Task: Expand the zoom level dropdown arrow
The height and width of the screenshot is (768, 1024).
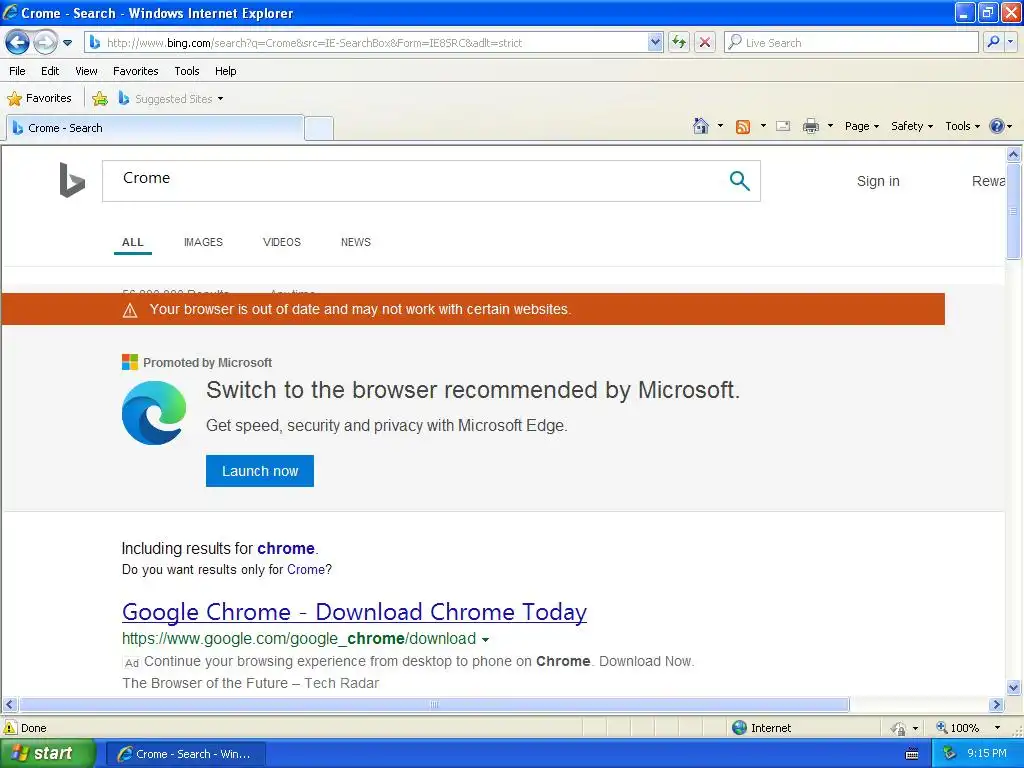Action: [x=997, y=728]
